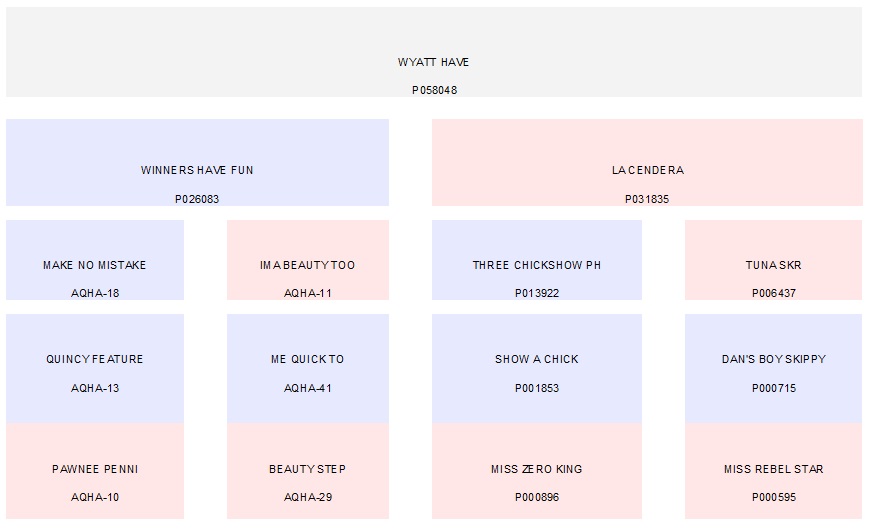Click the AQHA-18 registration label

pyautogui.click(x=95, y=294)
